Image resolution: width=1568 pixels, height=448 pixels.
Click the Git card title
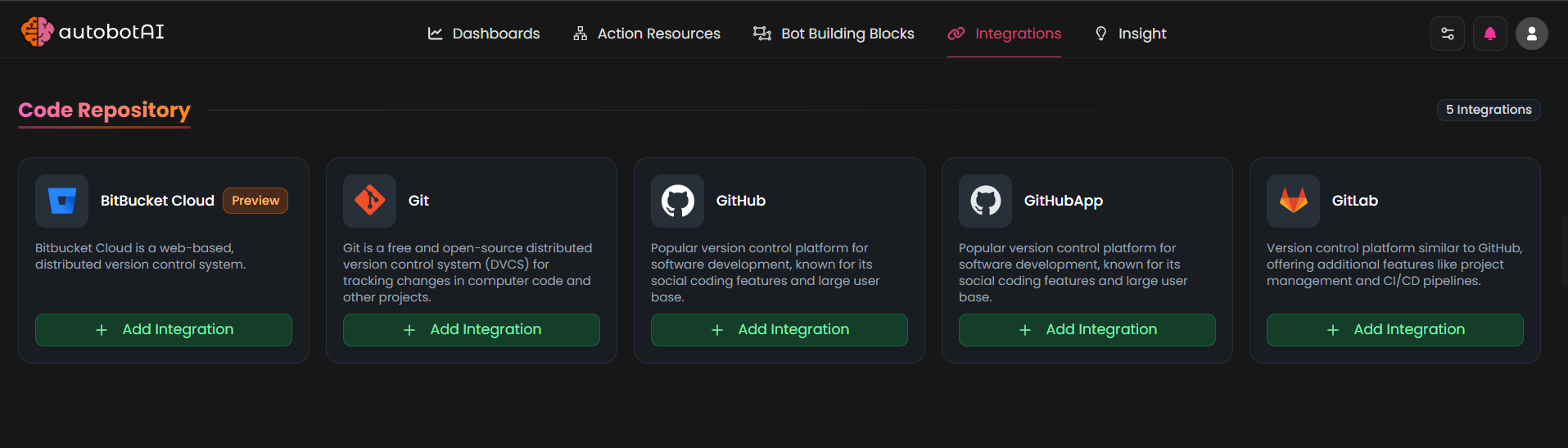(418, 201)
